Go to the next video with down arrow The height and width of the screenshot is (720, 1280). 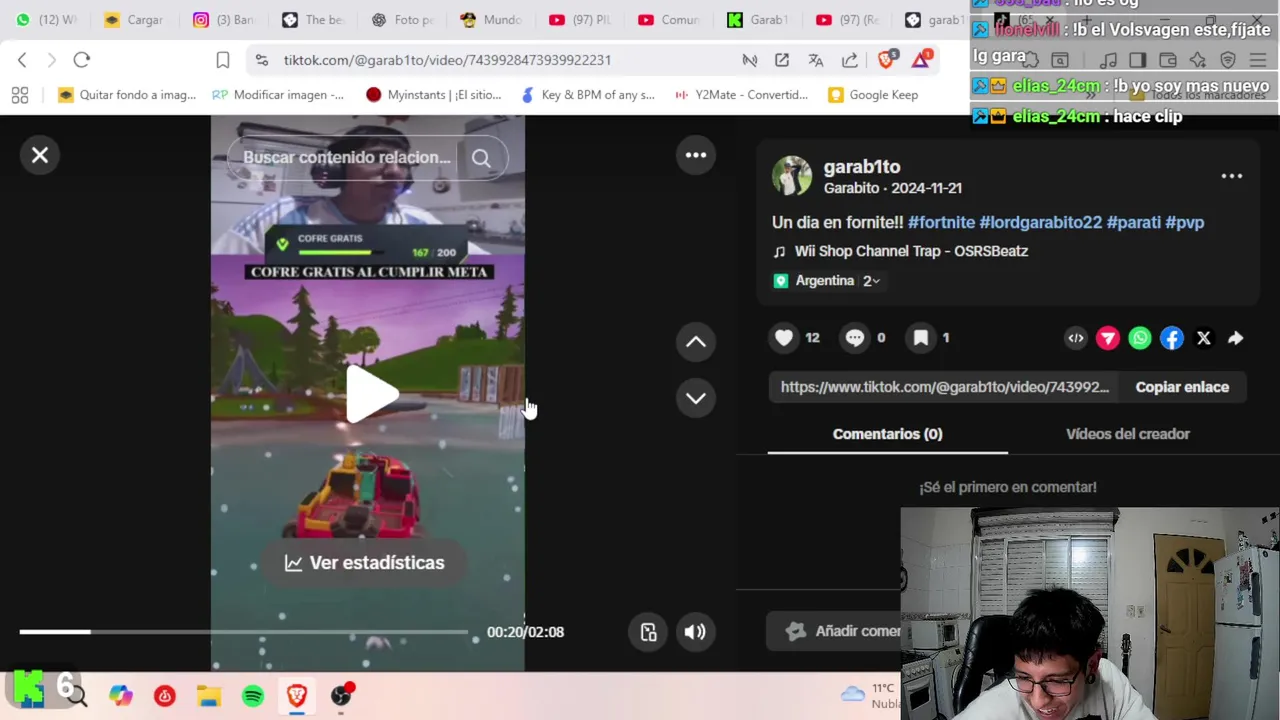point(696,398)
